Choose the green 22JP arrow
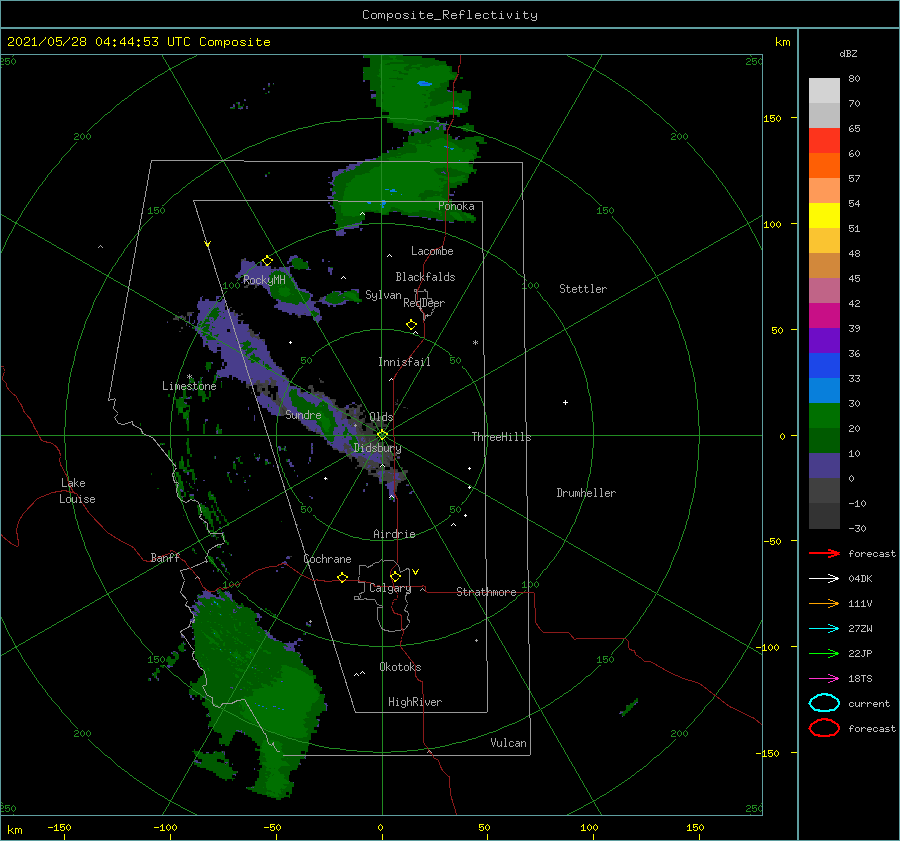900x841 pixels. click(x=824, y=653)
